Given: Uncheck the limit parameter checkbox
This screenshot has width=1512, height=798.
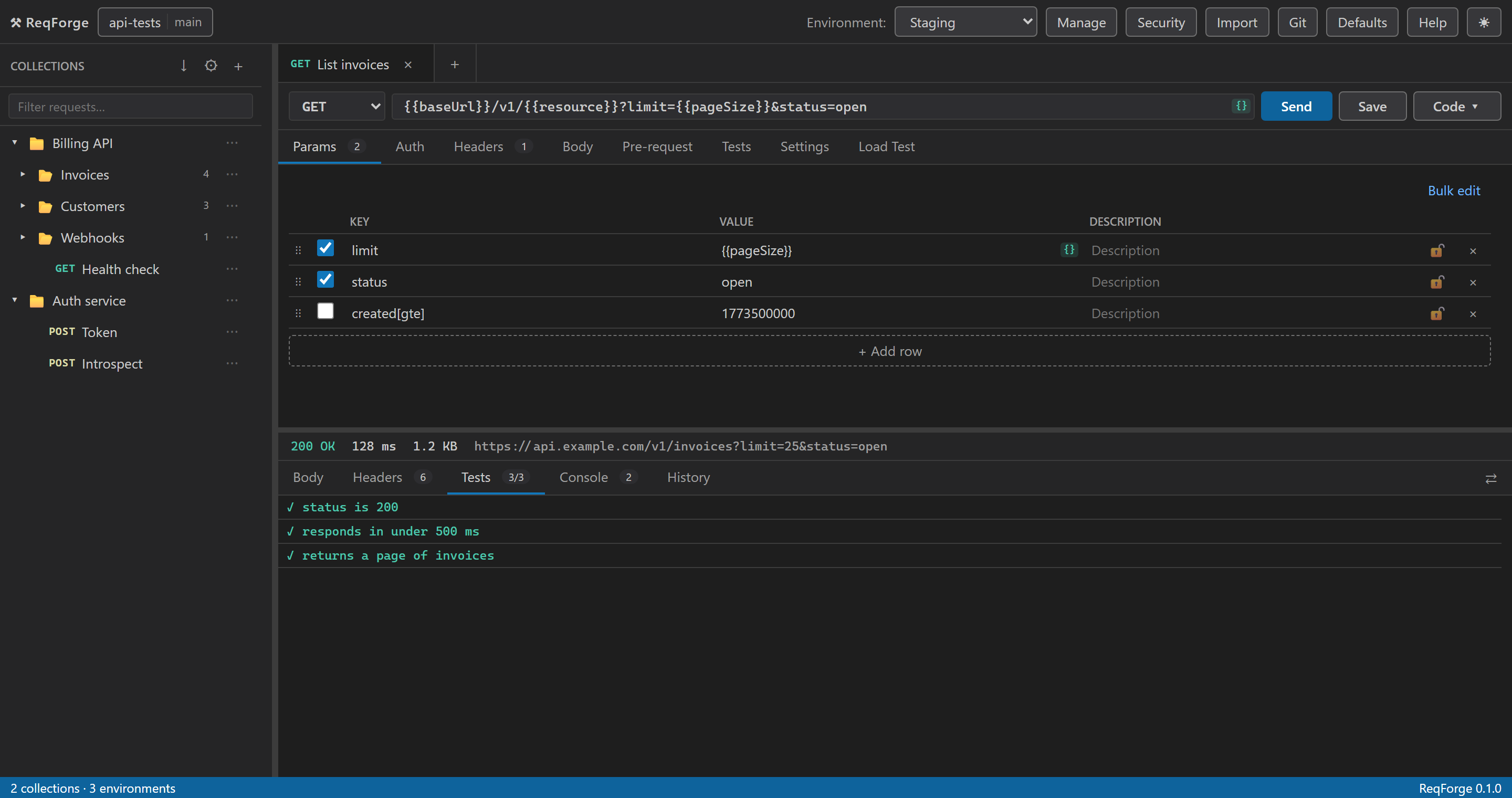Looking at the screenshot, I should click(x=325, y=248).
